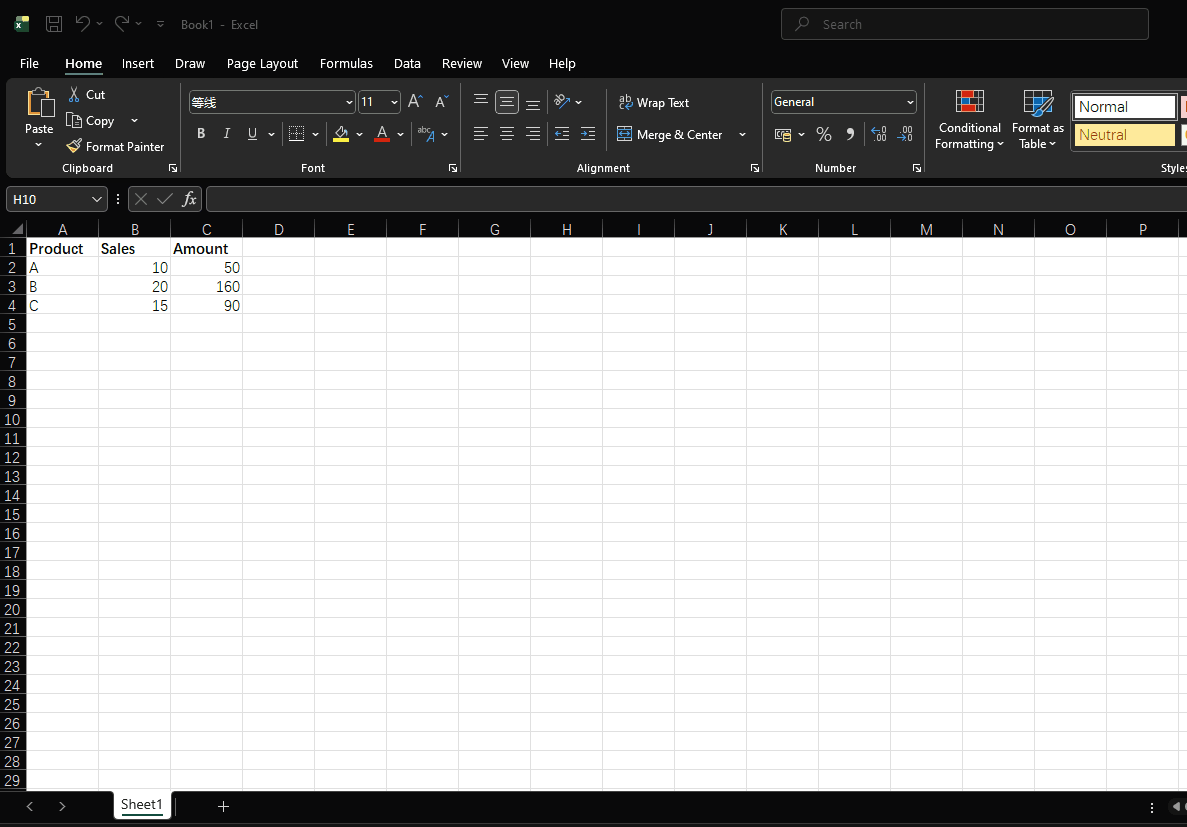Open Conditional Formatting options

click(968, 120)
